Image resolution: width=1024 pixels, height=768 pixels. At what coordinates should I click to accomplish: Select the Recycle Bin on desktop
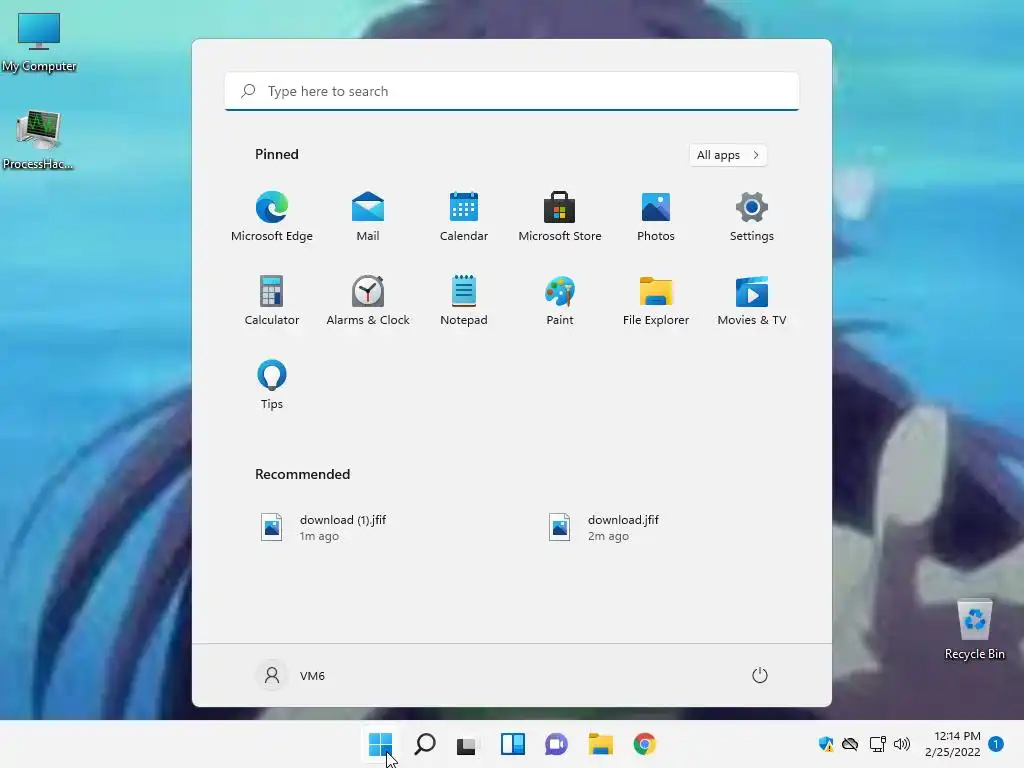[x=974, y=630]
